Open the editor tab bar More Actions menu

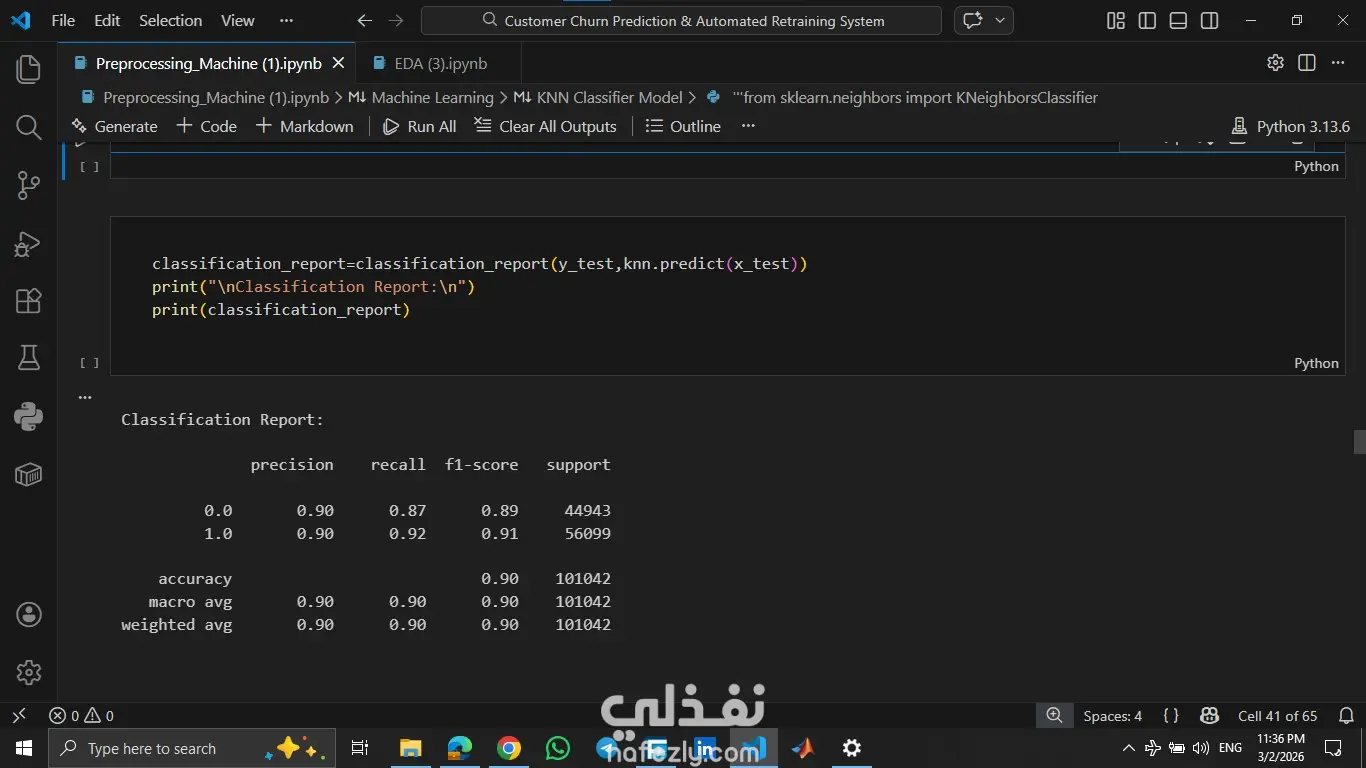[1338, 63]
